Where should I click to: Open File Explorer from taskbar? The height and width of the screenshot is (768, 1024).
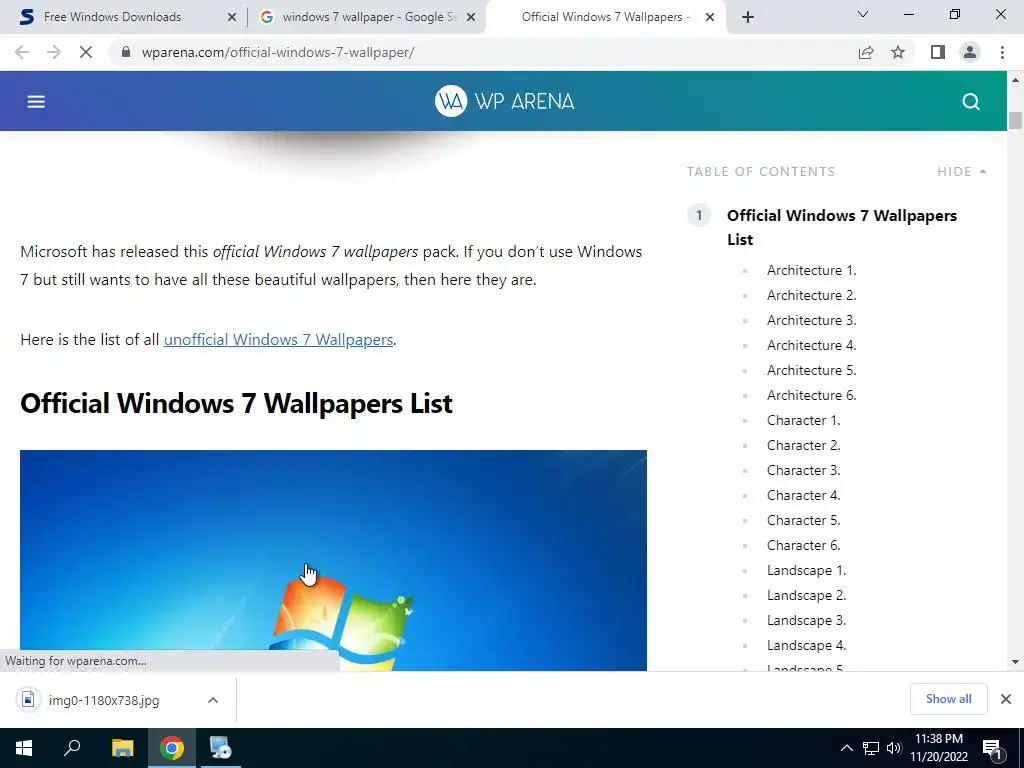point(122,748)
